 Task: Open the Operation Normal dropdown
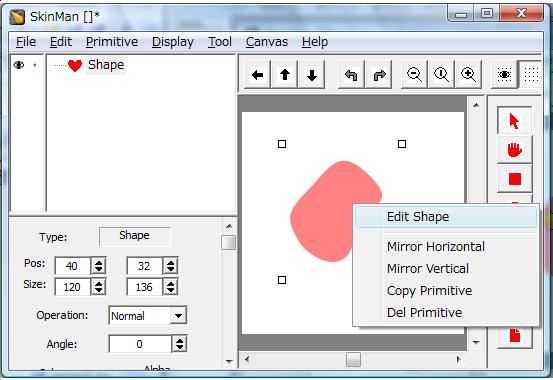(178, 315)
